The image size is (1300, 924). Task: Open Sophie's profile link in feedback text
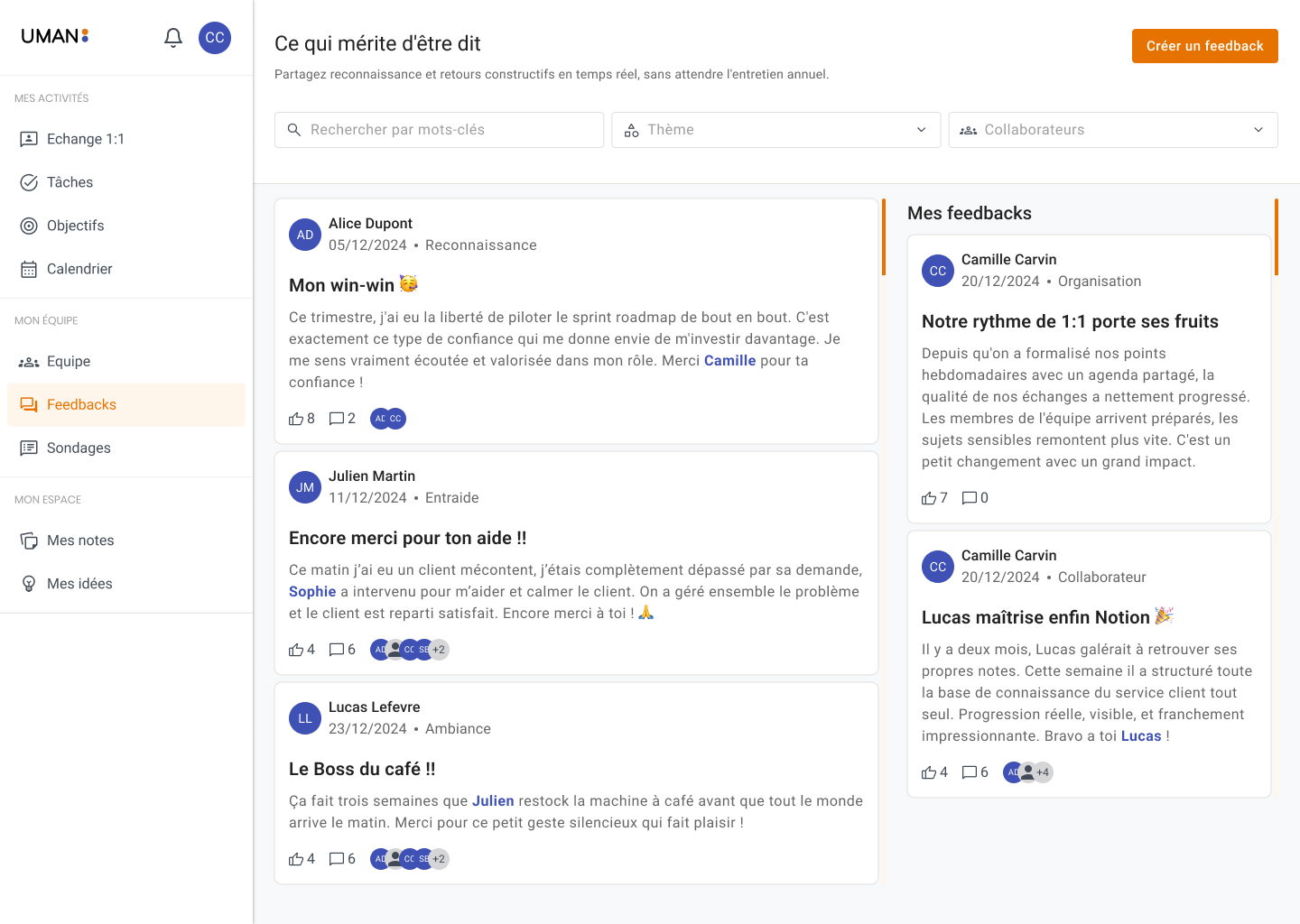[x=312, y=591]
